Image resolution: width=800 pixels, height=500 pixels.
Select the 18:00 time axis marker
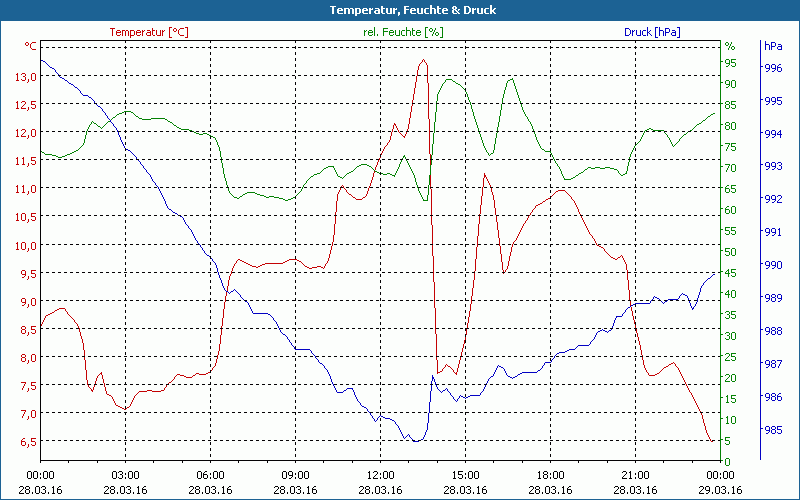pyautogui.click(x=550, y=475)
